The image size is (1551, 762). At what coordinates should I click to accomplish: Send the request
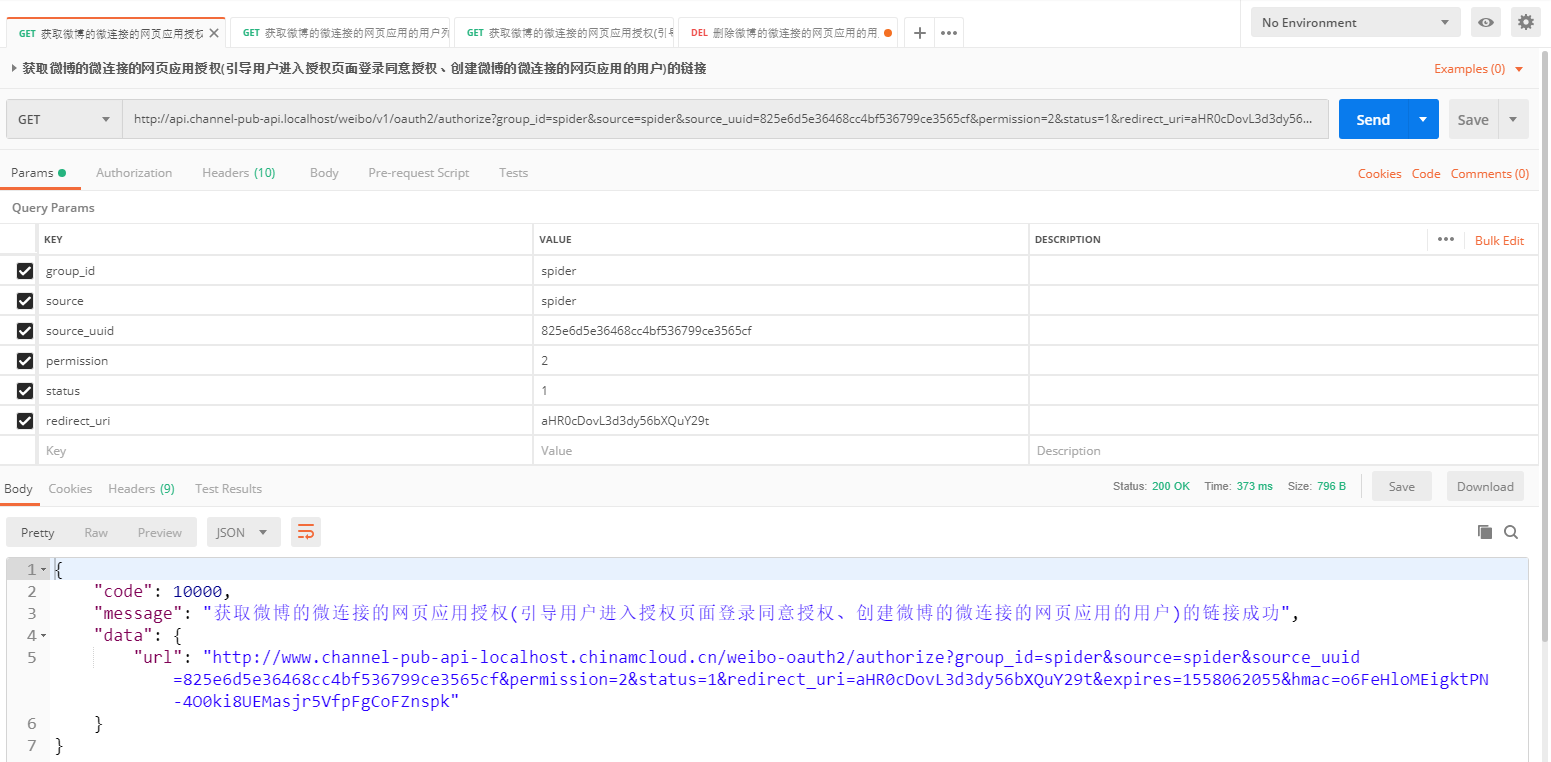1373,119
